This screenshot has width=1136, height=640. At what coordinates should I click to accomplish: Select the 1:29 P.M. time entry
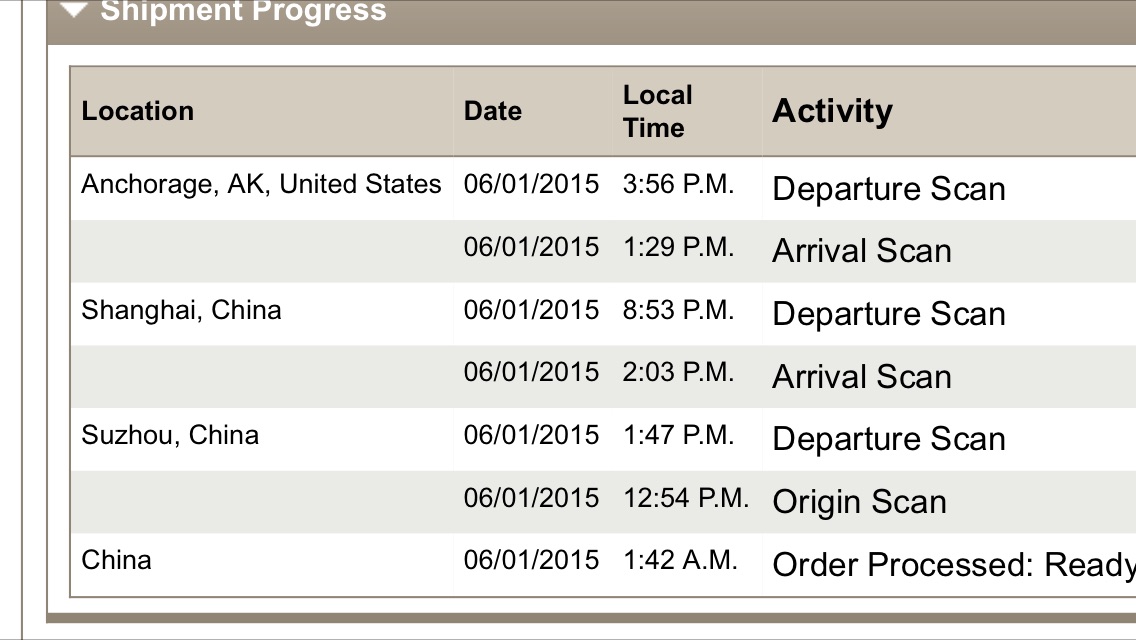678,247
